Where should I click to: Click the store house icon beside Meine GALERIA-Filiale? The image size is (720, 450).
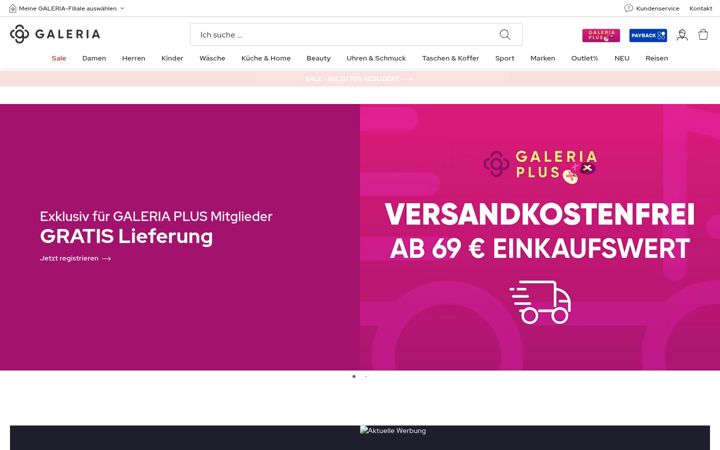[x=13, y=8]
